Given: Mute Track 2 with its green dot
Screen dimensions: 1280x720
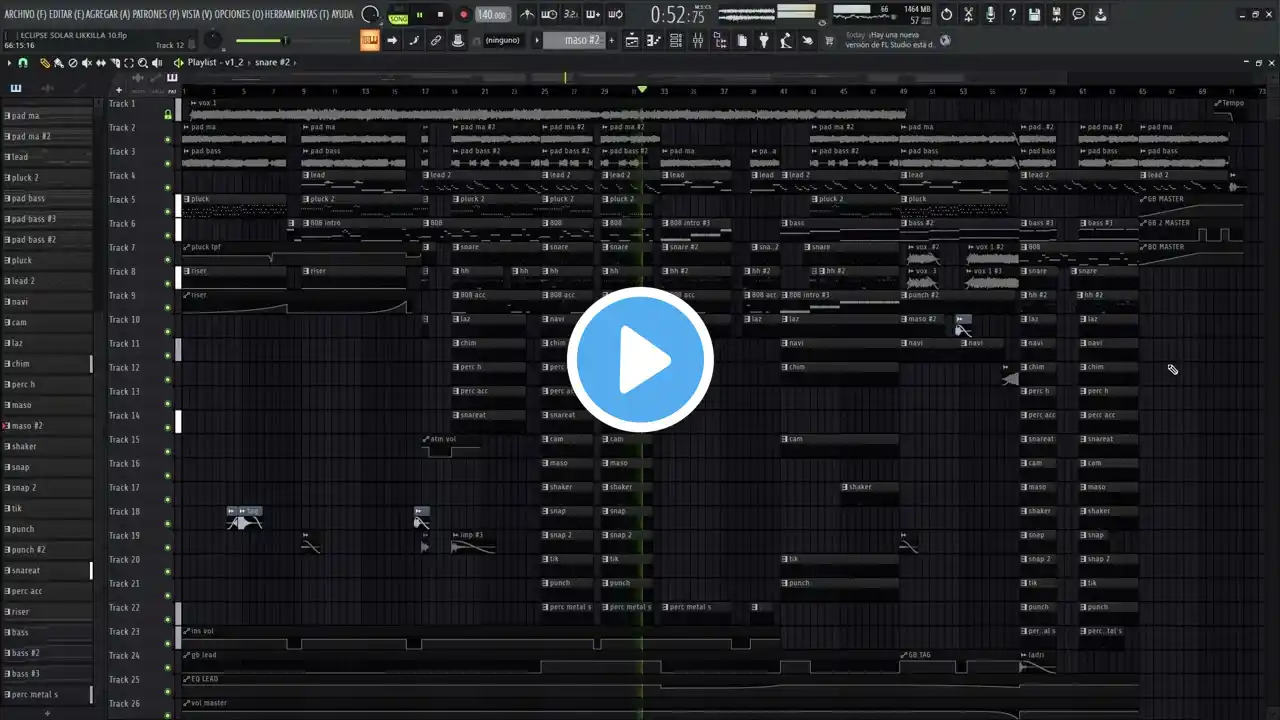Looking at the screenshot, I should click(x=168, y=139).
